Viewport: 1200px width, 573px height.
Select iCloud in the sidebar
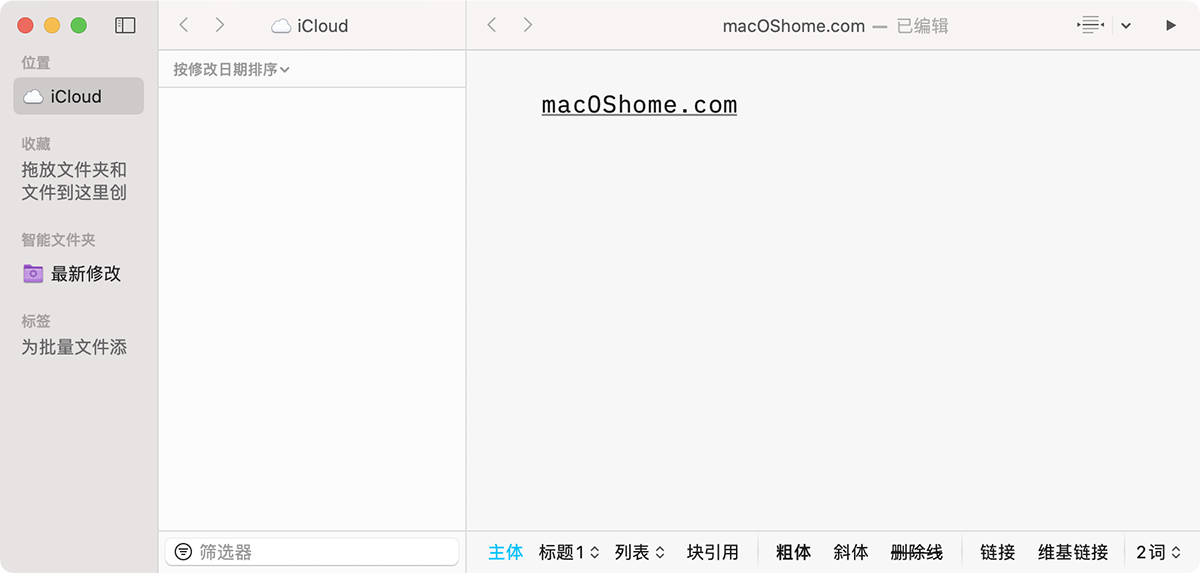[79, 96]
